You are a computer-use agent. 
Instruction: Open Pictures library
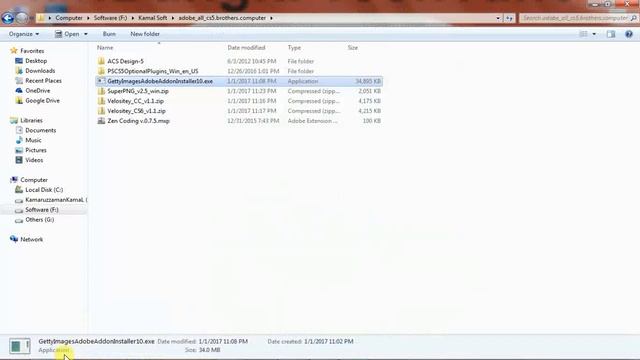36,150
